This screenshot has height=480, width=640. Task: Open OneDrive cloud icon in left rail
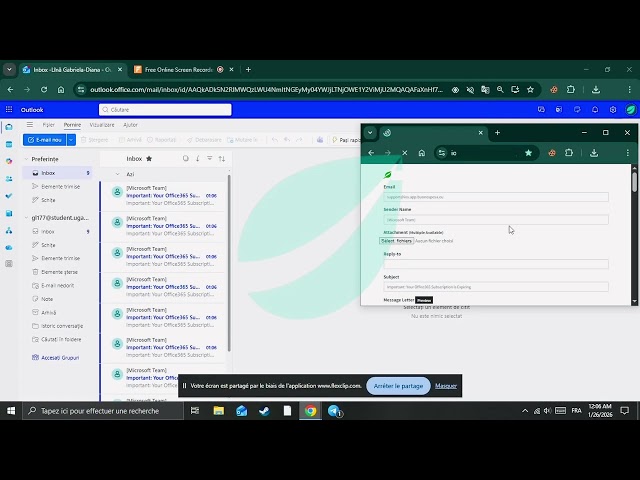pos(9,247)
